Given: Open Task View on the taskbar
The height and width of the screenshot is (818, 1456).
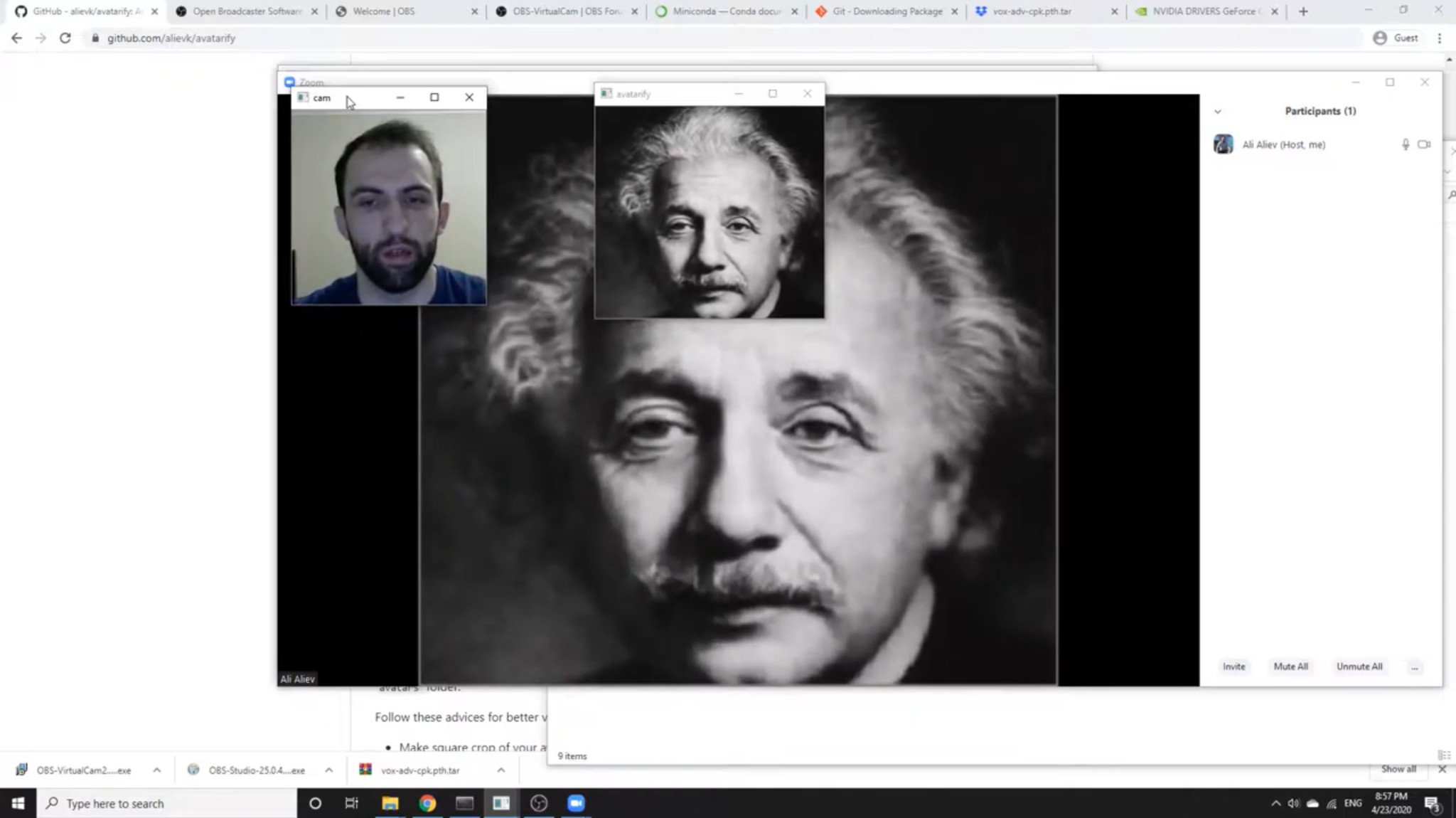Looking at the screenshot, I should pos(352,803).
